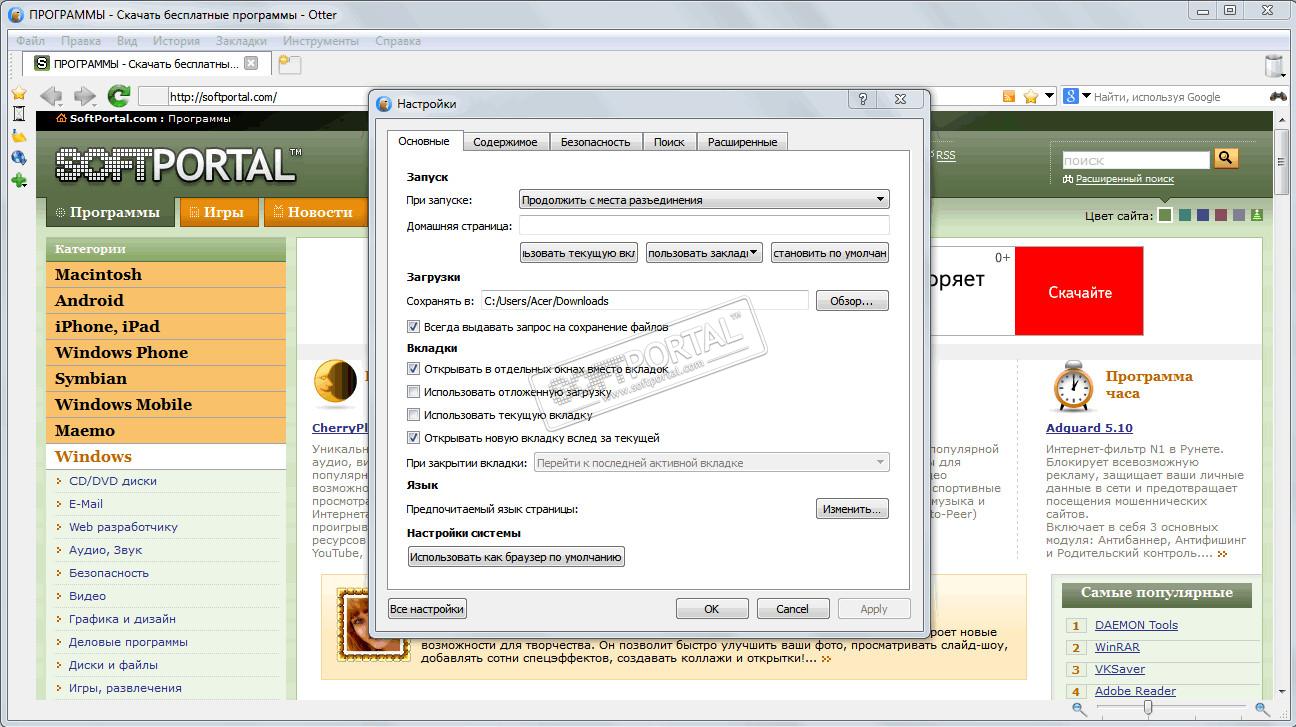The height and width of the screenshot is (727, 1296).
Task: Reload the page with the green refresh icon
Action: click(119, 96)
